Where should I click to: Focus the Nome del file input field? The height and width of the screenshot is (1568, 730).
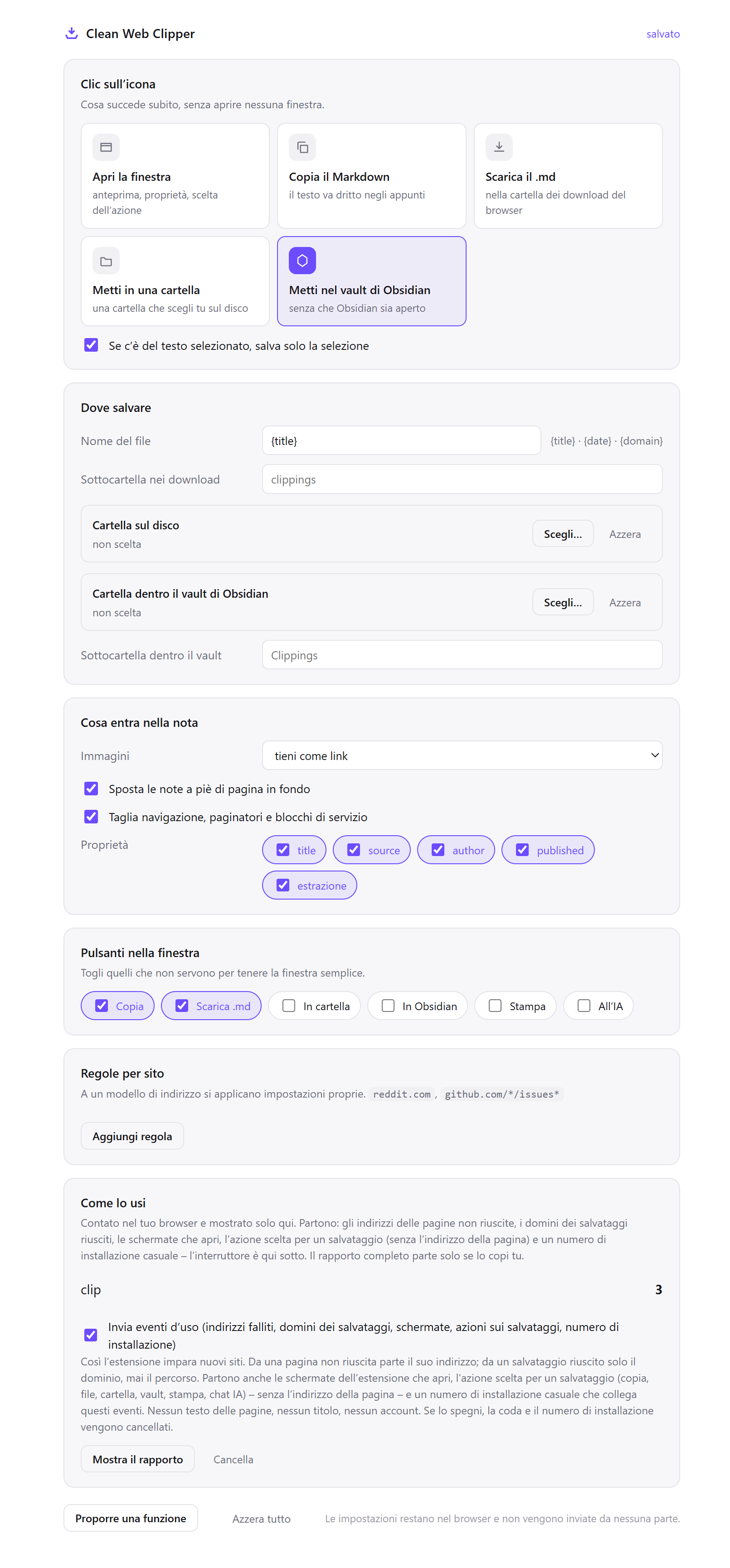(401, 440)
